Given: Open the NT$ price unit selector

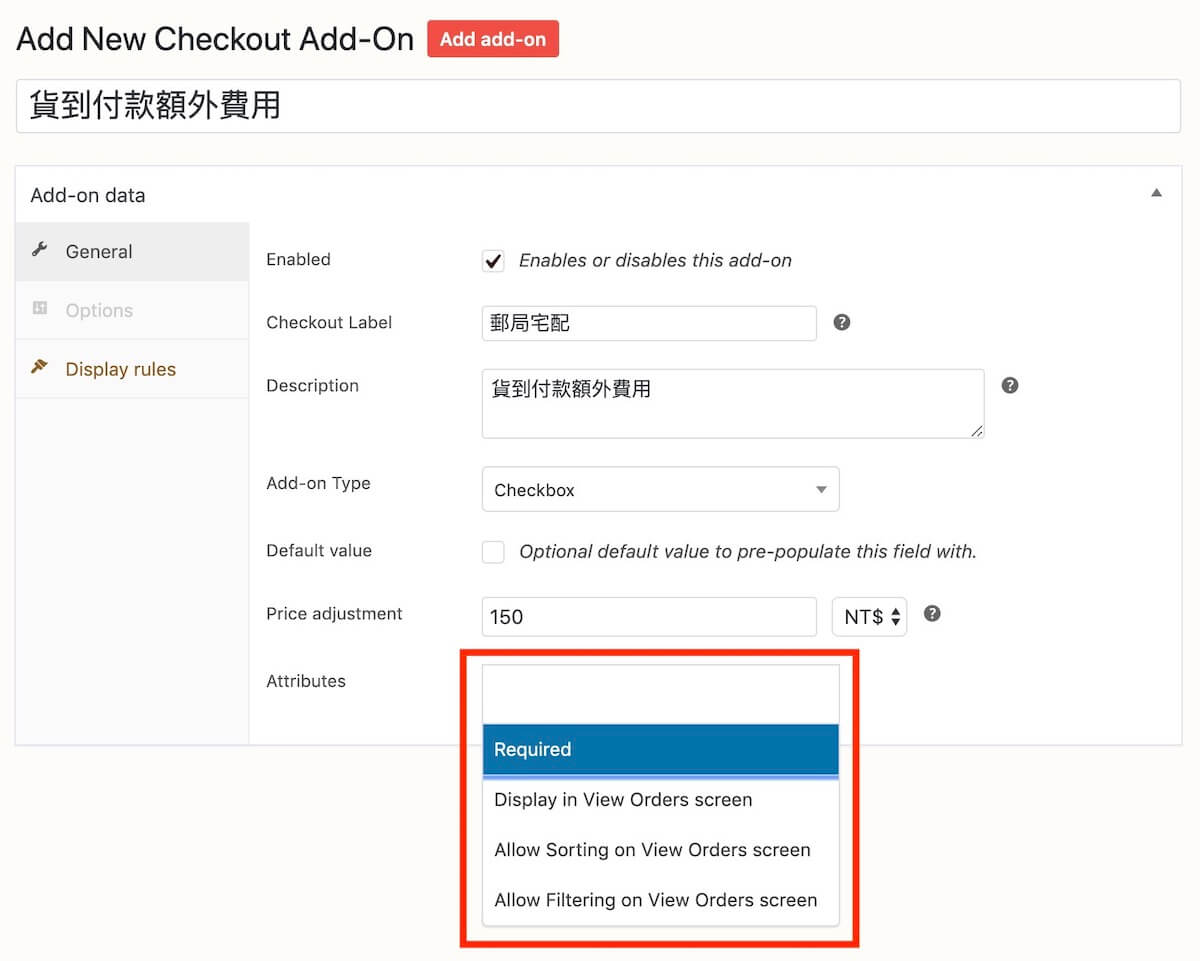Looking at the screenshot, I should pos(869,617).
